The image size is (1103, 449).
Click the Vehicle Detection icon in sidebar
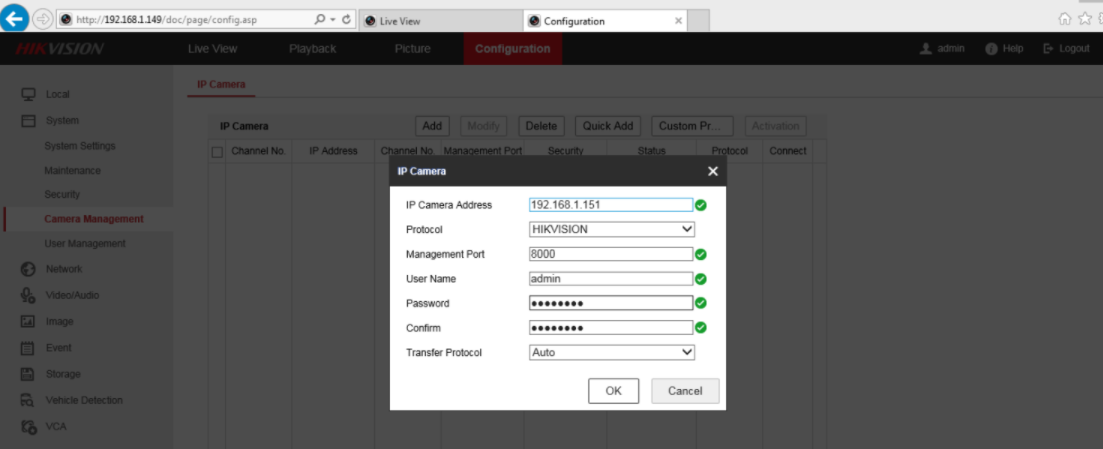pyautogui.click(x=28, y=400)
